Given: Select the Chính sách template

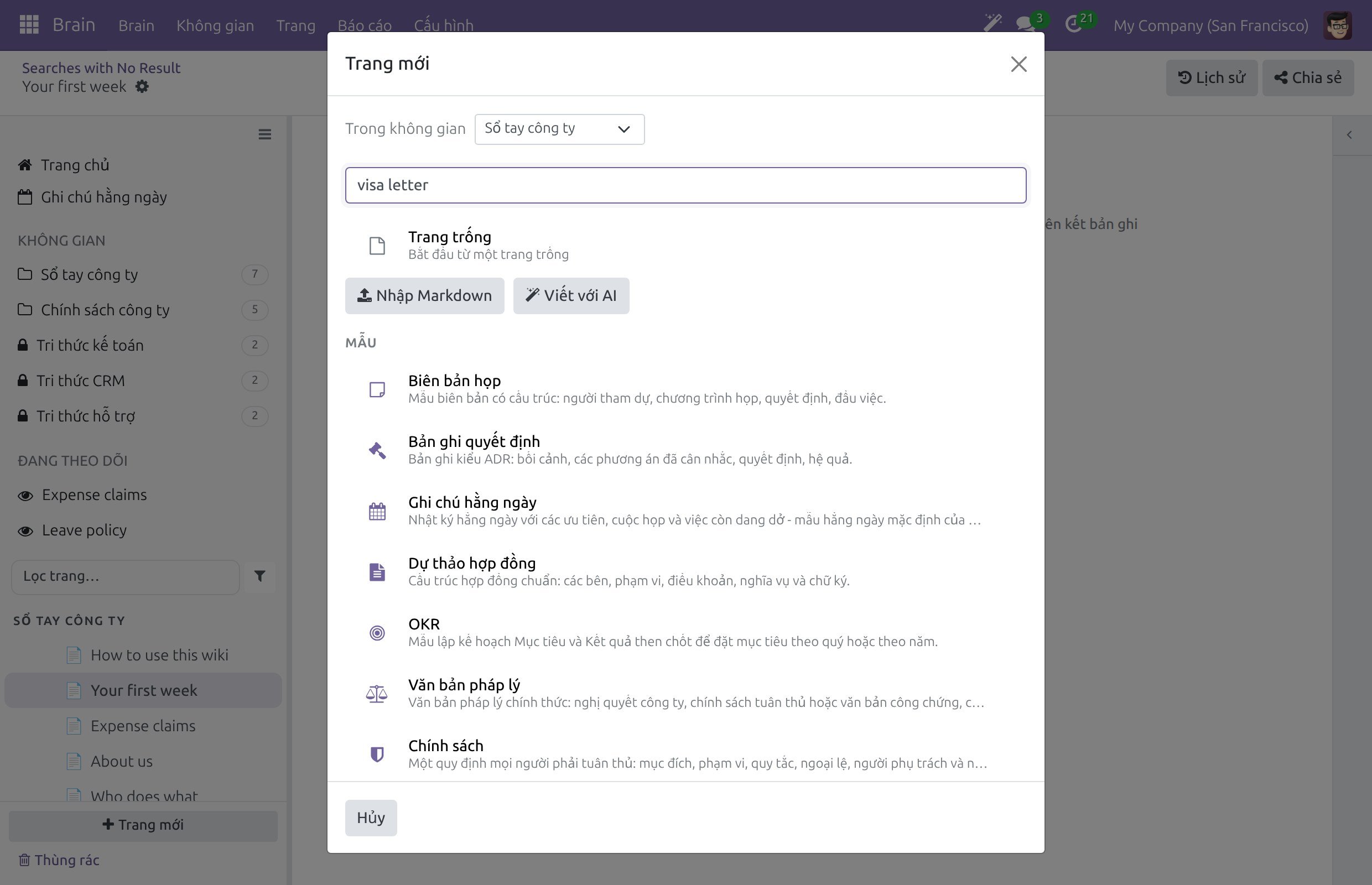Looking at the screenshot, I should point(685,754).
